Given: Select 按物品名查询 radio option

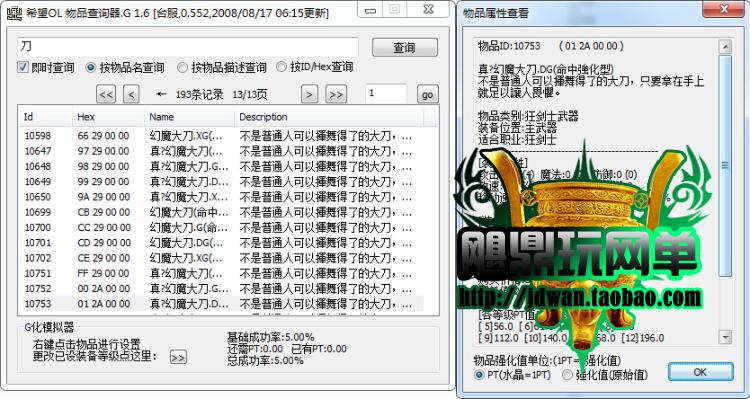Looking at the screenshot, I should [90, 67].
